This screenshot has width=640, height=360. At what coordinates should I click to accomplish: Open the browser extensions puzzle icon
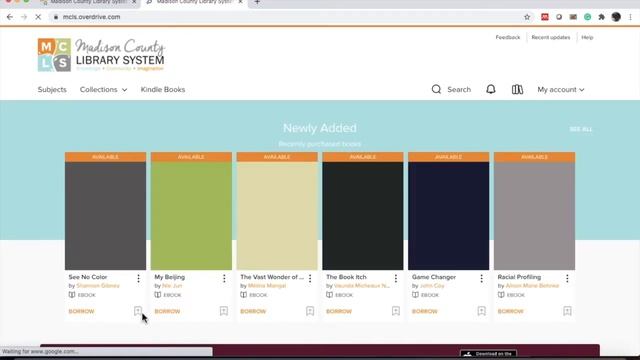point(601,17)
